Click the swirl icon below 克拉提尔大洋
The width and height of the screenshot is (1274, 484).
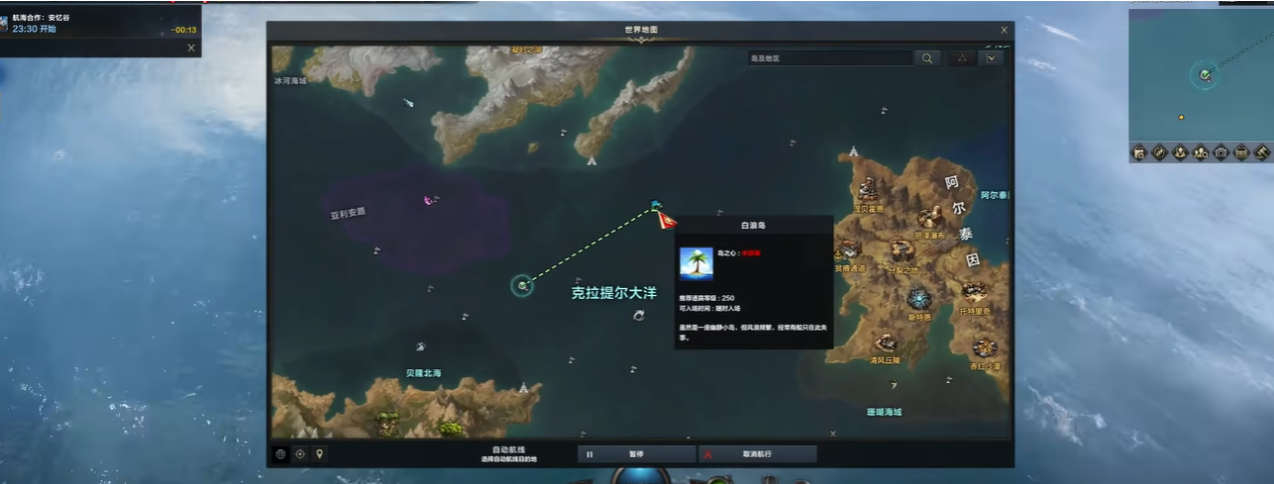[639, 316]
